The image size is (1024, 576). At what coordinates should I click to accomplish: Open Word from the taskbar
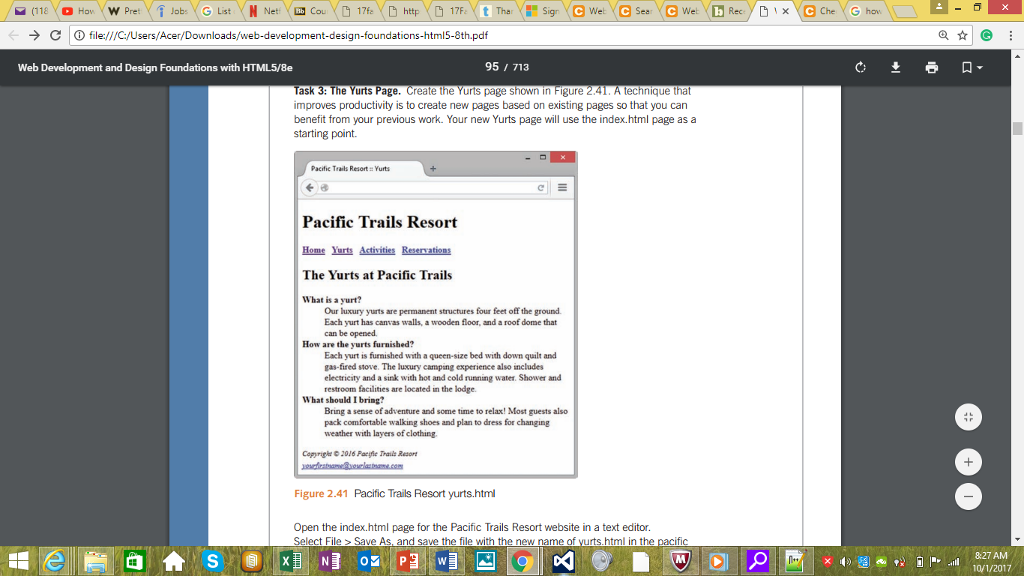446,561
